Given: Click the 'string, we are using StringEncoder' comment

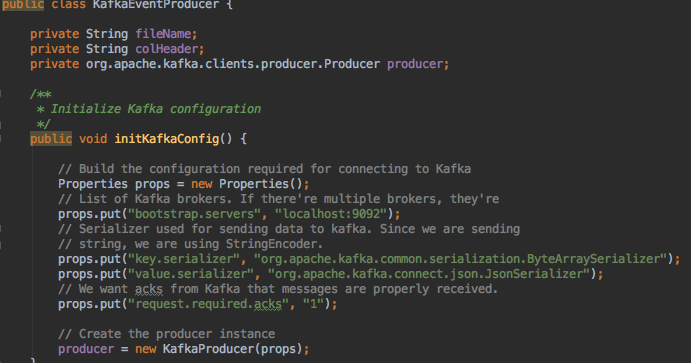Looking at the screenshot, I should [190, 244].
